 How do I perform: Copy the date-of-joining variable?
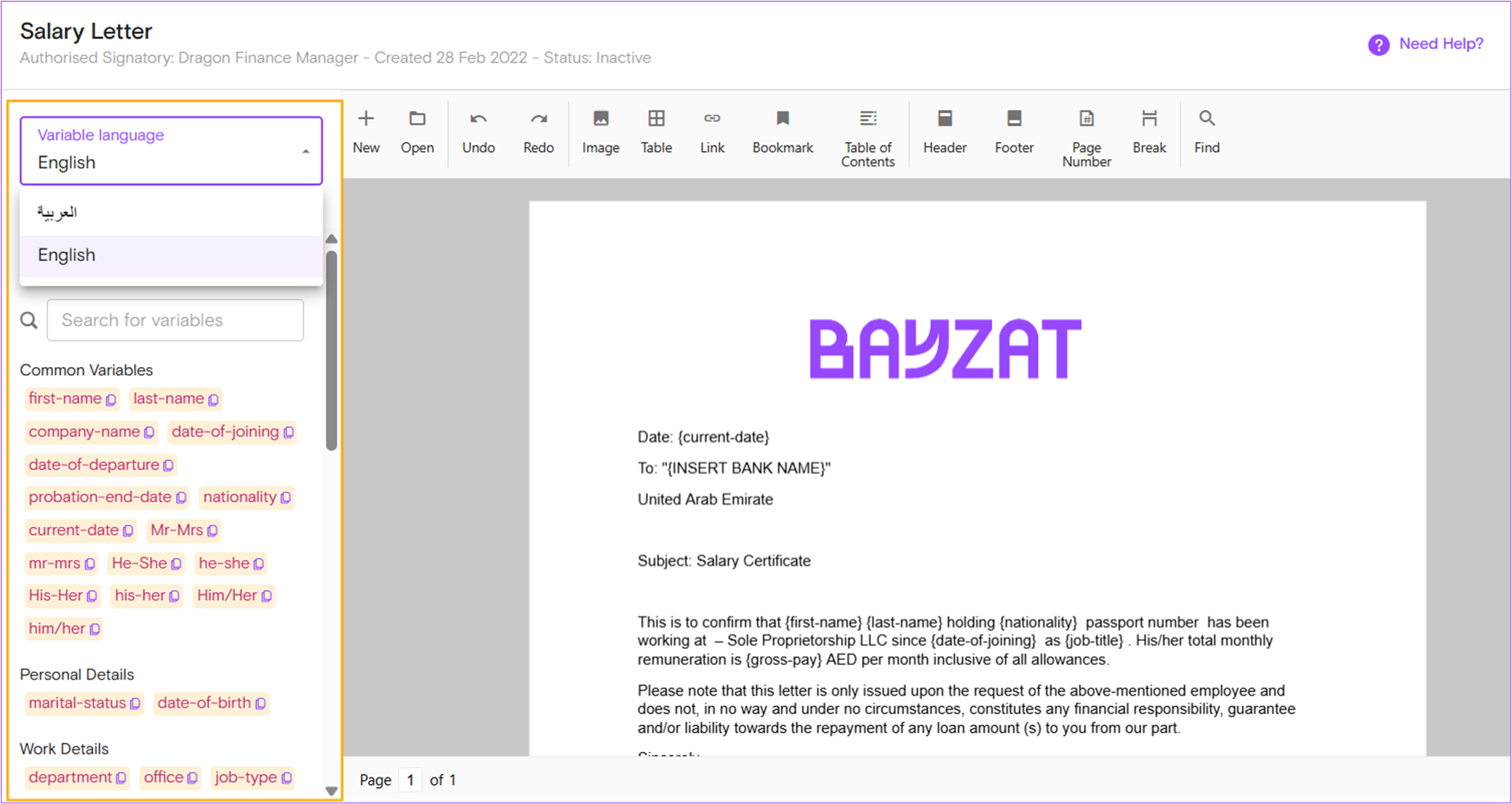[x=288, y=432]
